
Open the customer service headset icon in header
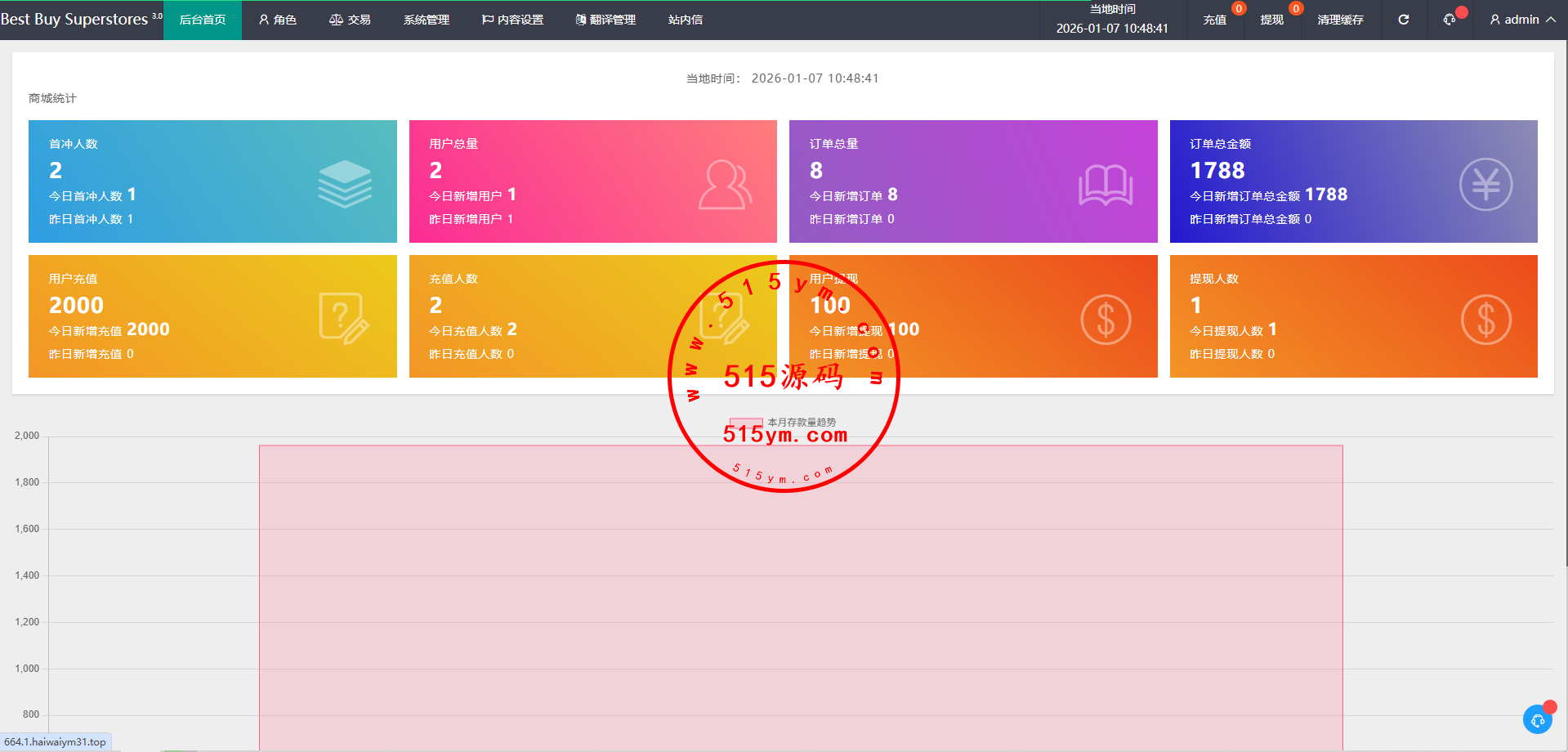coord(1450,20)
